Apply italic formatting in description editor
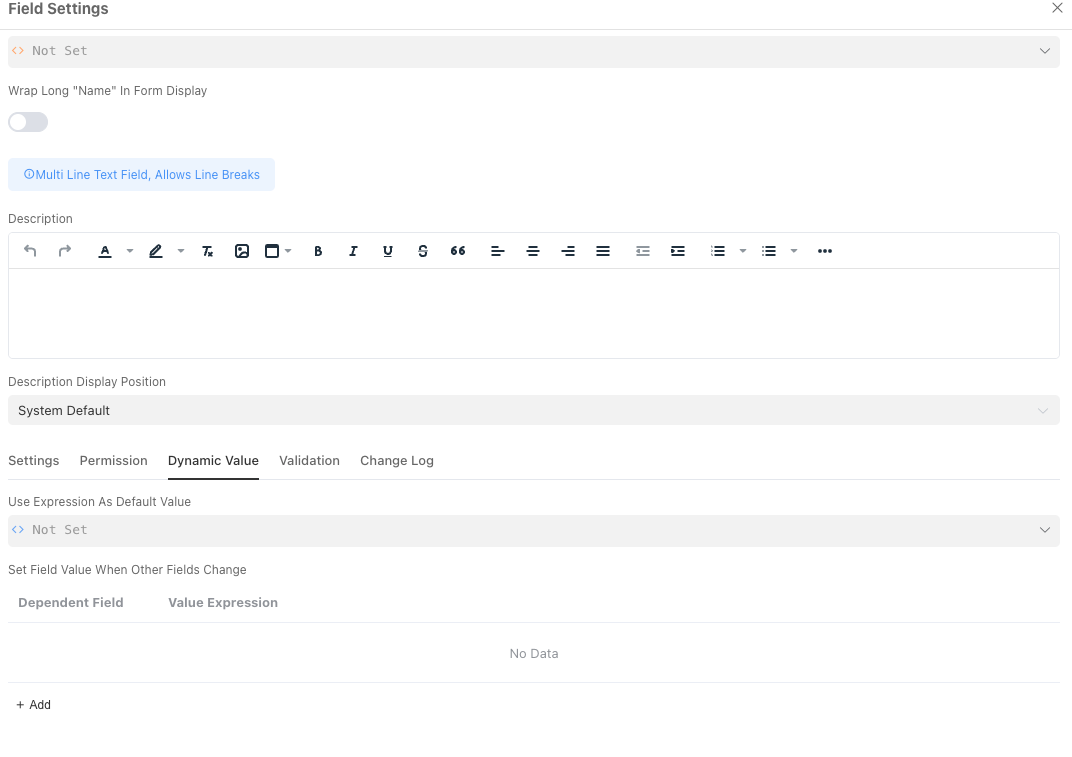This screenshot has height=757, width=1072. pyautogui.click(x=353, y=251)
